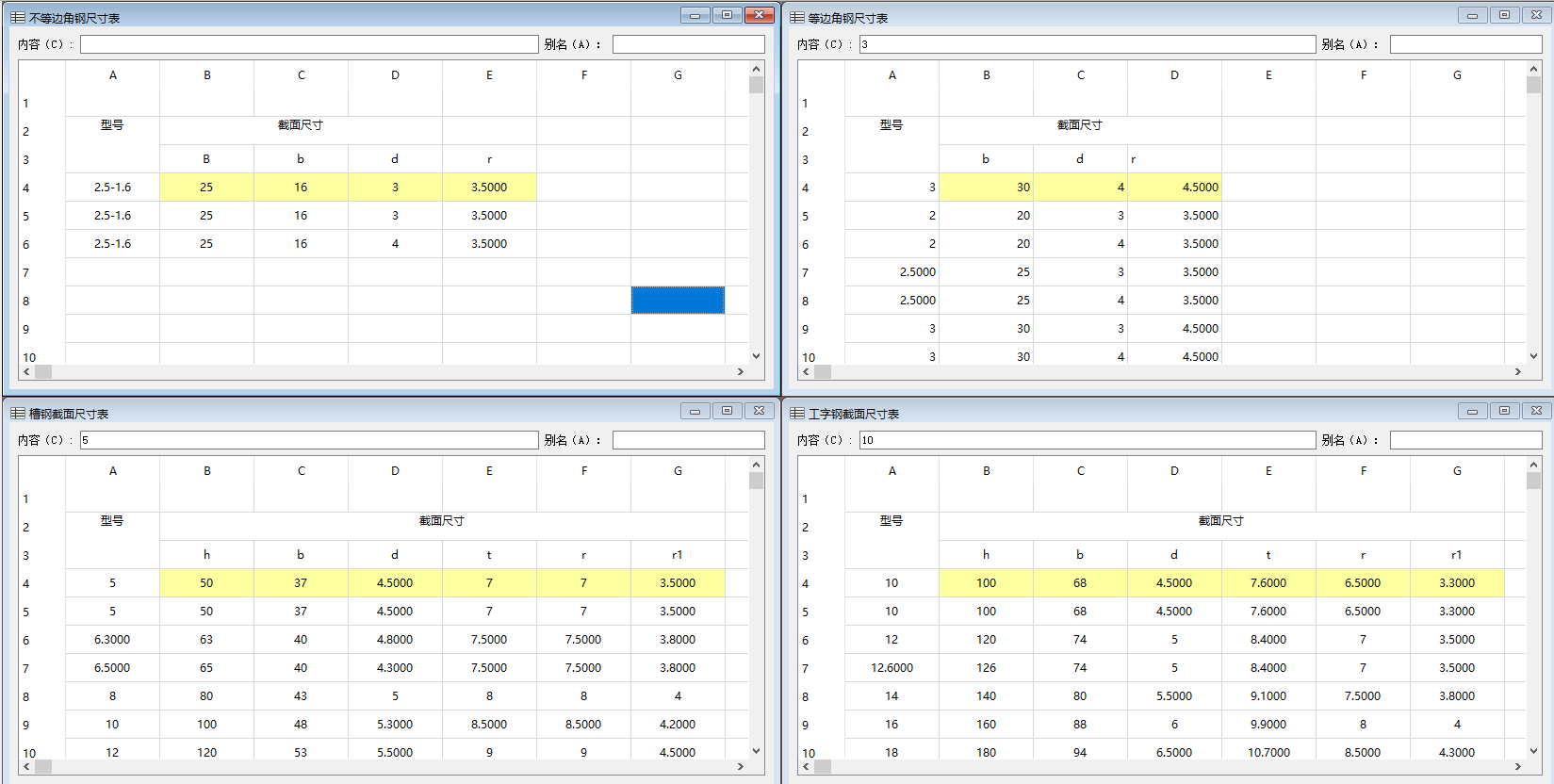Click the 别名 field in 工字钢截面尺寸表
This screenshot has width=1554, height=784.
pos(1465,440)
